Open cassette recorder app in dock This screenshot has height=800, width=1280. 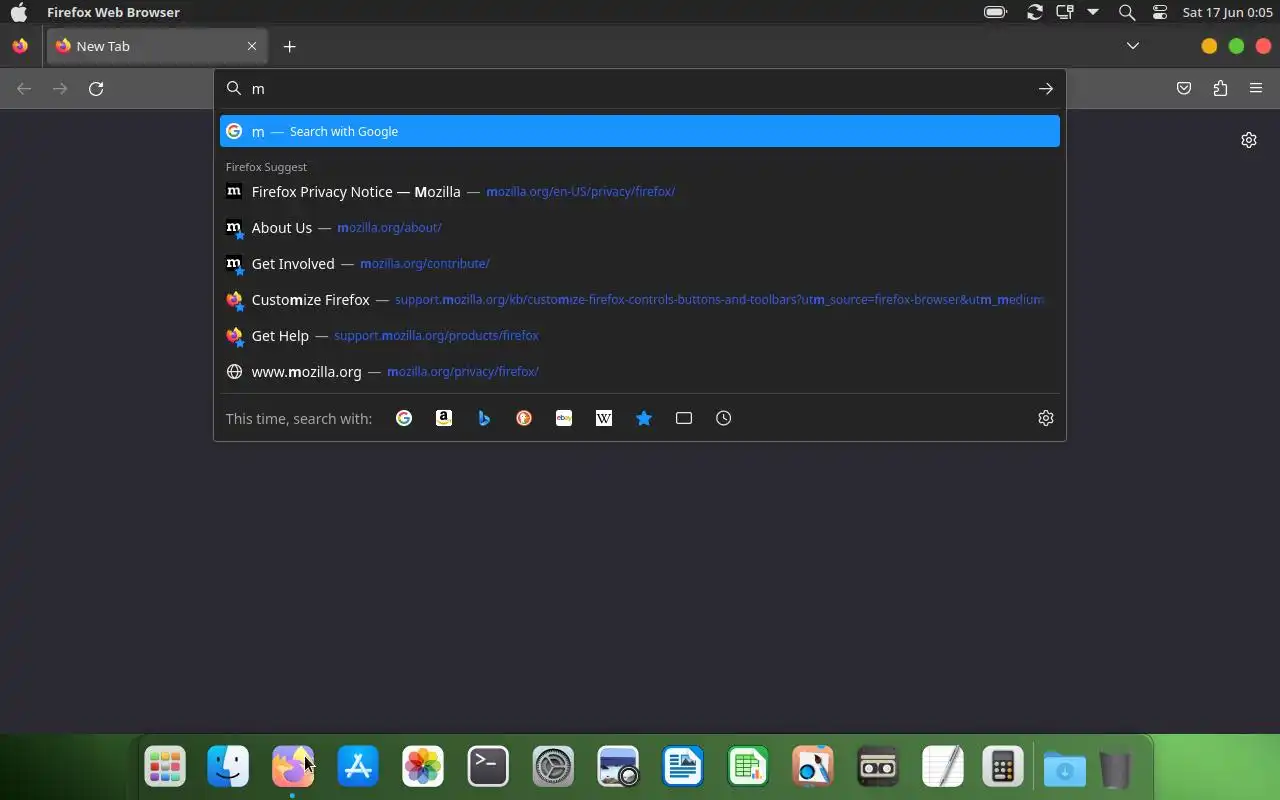[878, 767]
